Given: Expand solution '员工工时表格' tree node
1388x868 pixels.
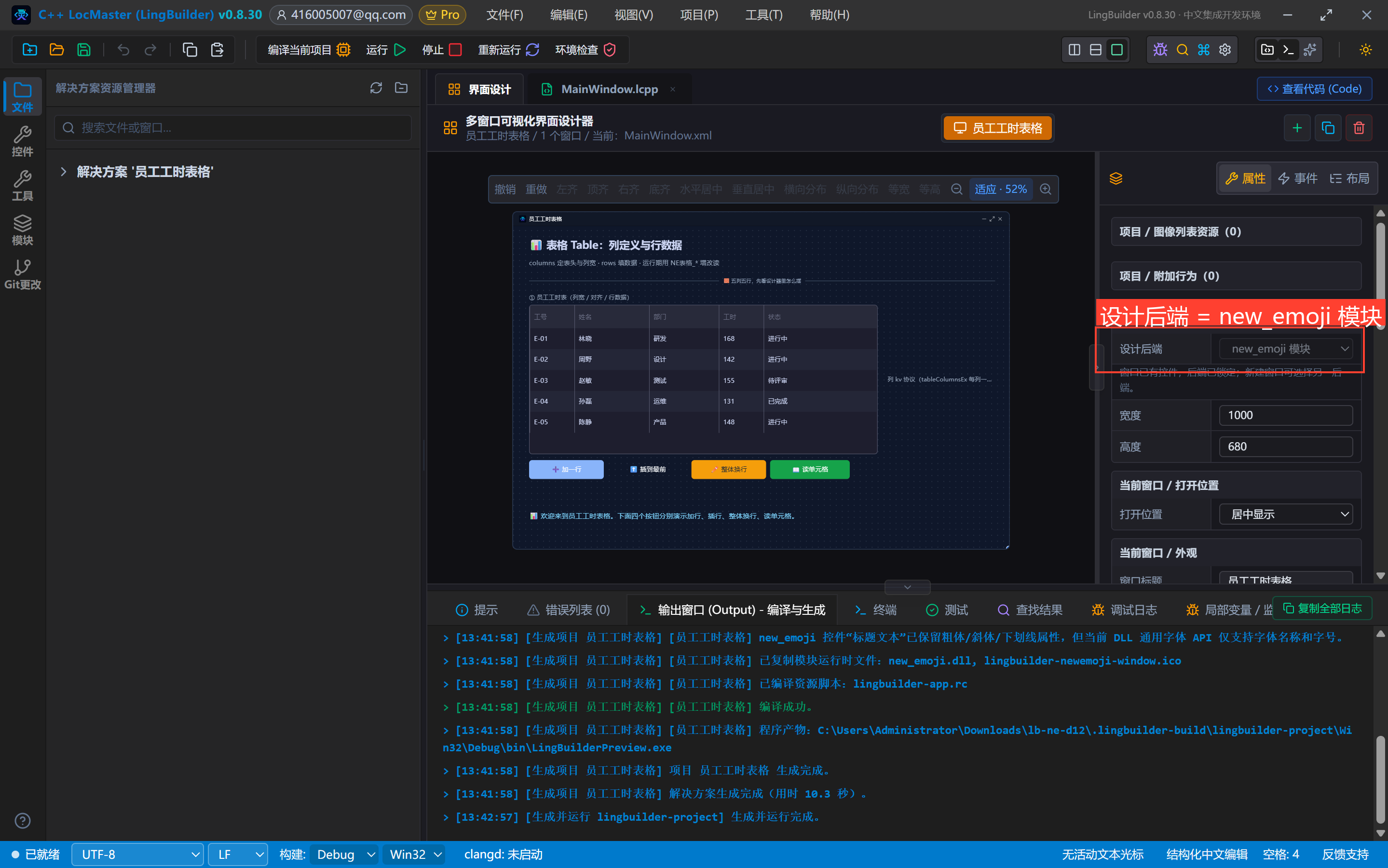Looking at the screenshot, I should tap(63, 172).
